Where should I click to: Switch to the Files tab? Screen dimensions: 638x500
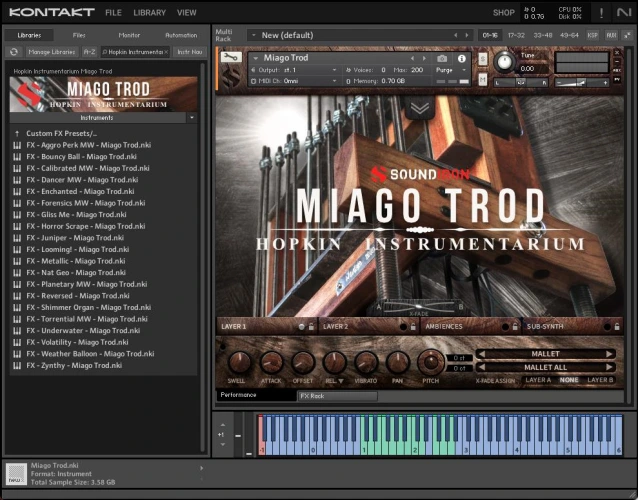tap(79, 35)
